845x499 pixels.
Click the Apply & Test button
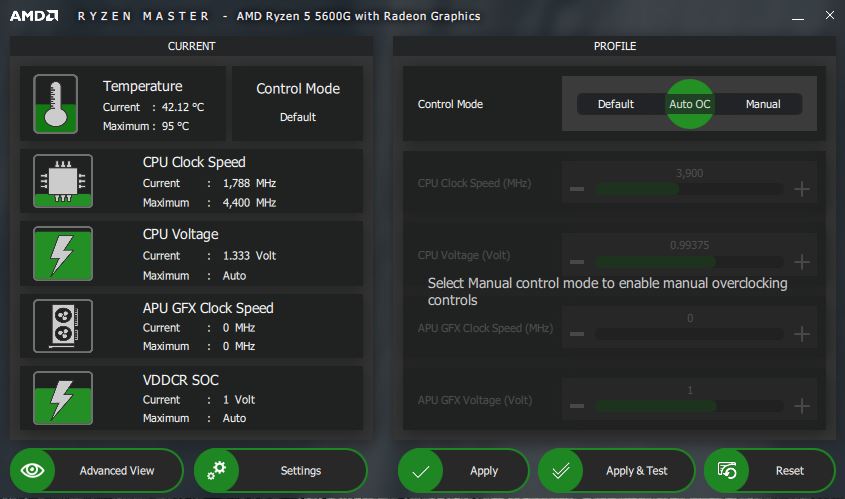pyautogui.click(x=616, y=470)
